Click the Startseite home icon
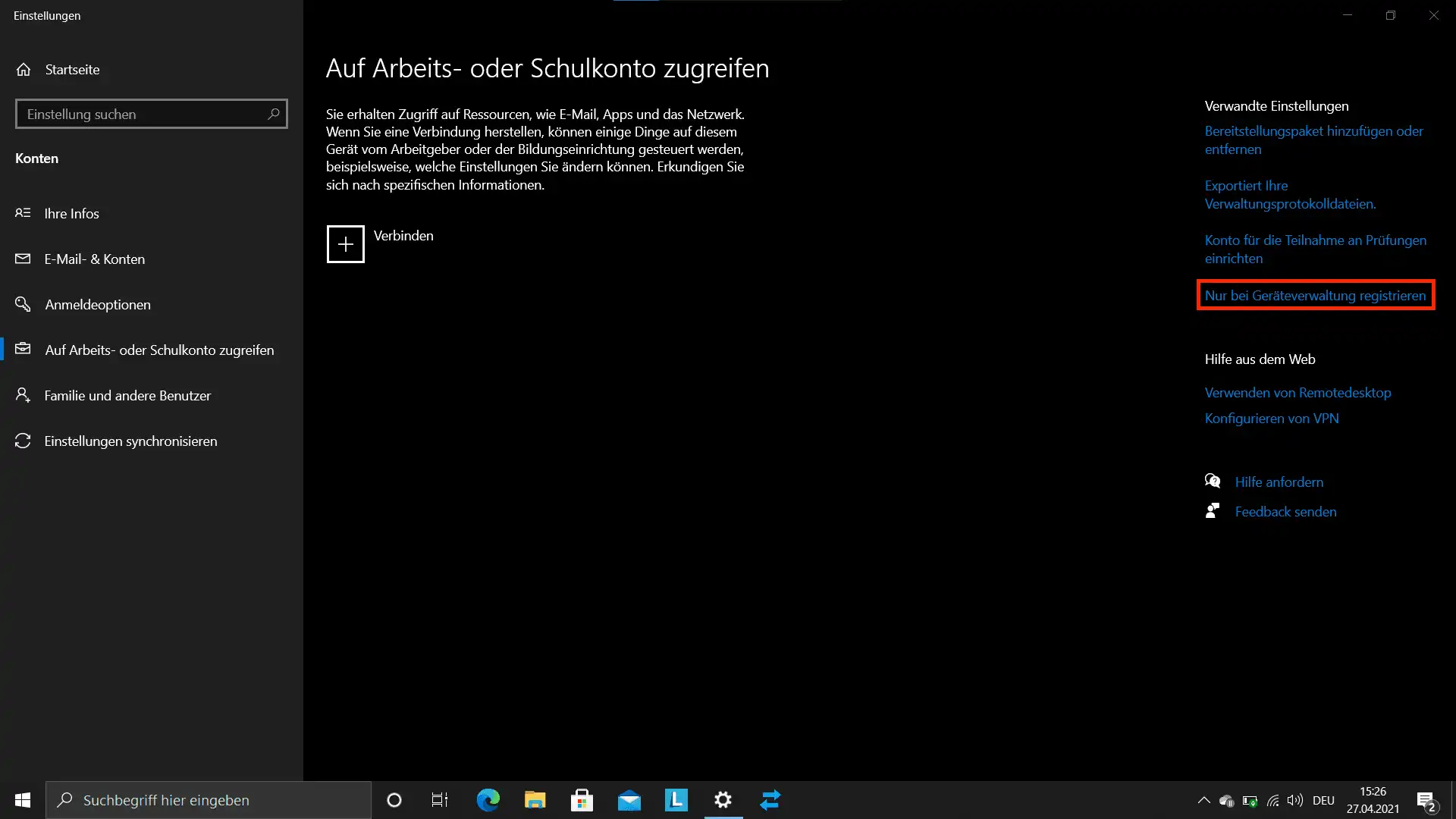1456x819 pixels. (24, 69)
